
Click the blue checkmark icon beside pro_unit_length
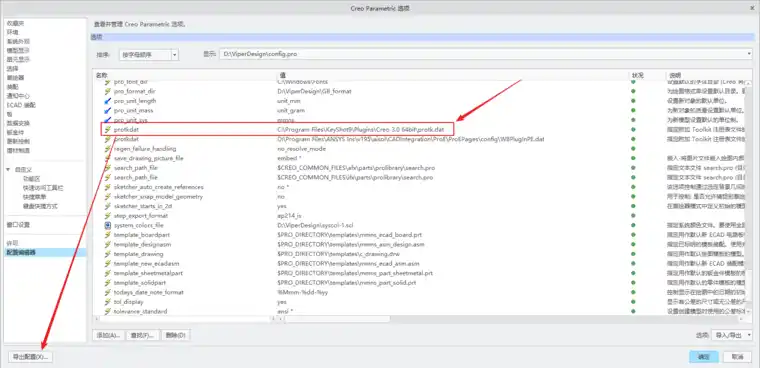click(108, 101)
